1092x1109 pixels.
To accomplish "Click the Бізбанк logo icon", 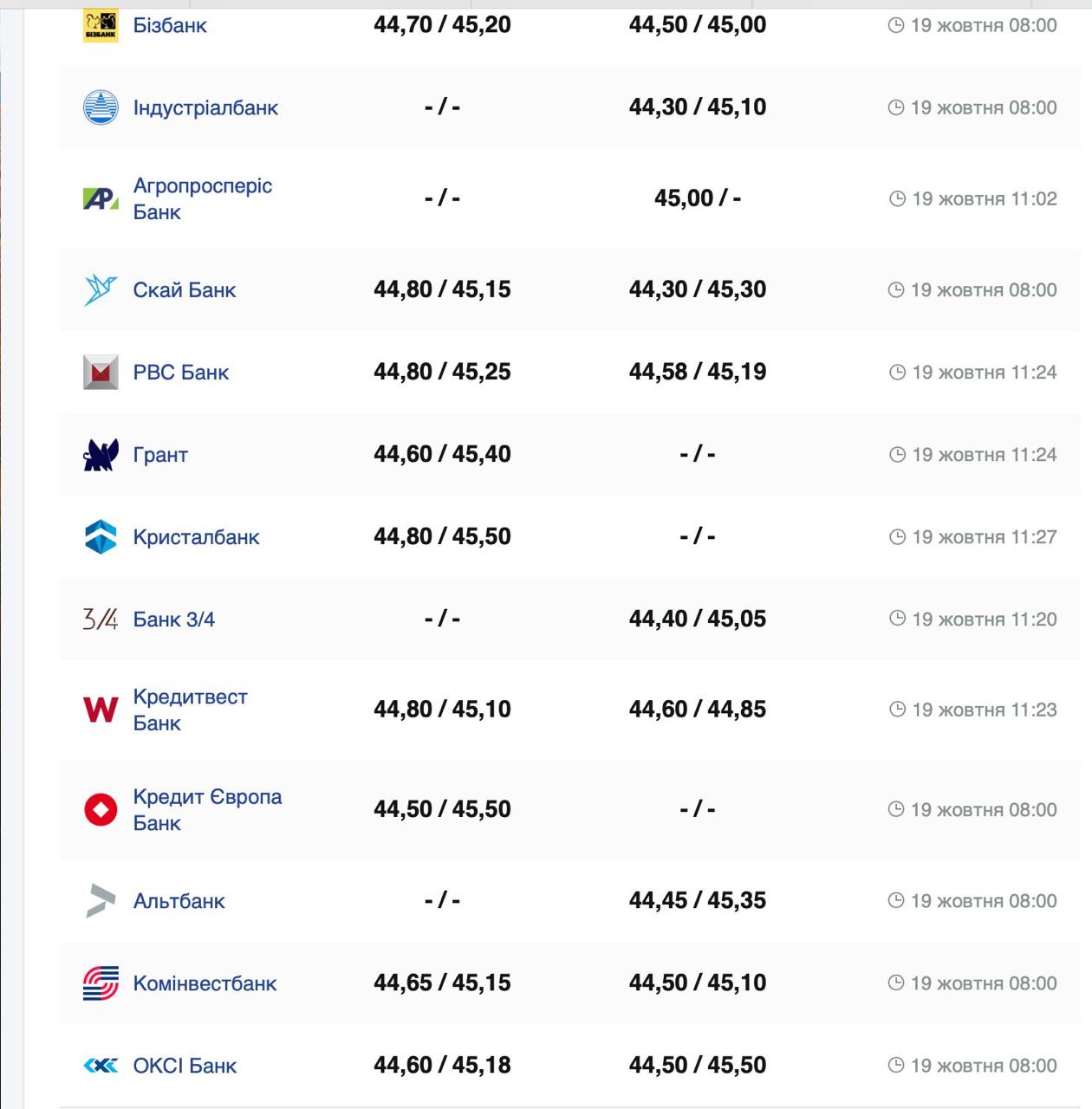I will pos(101,25).
